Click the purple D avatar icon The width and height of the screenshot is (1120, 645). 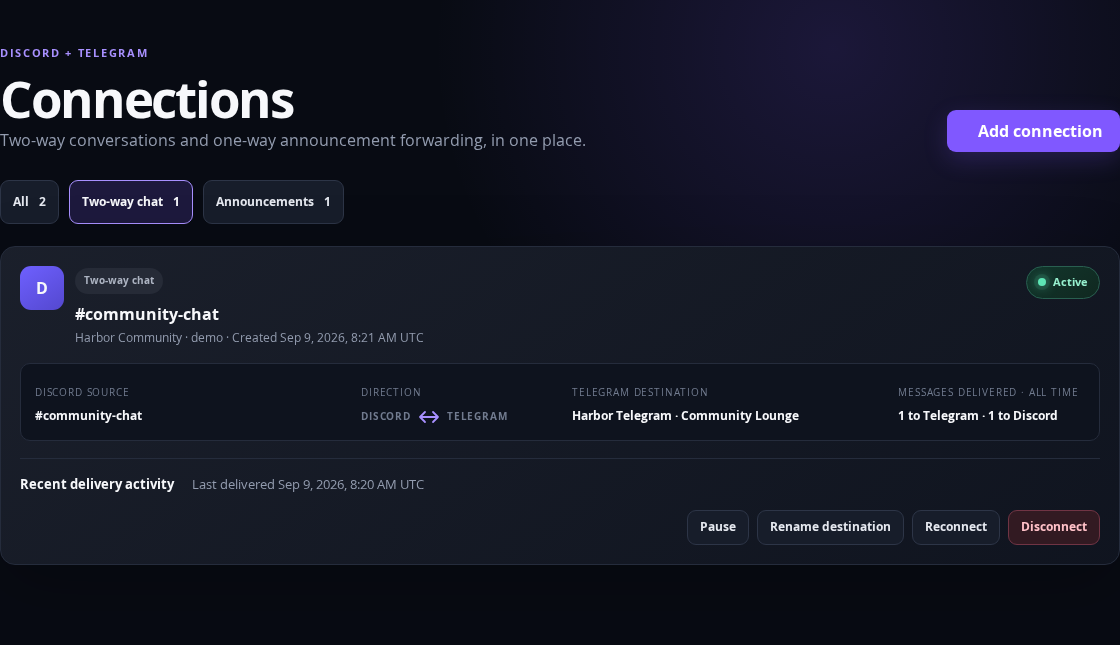click(x=42, y=288)
